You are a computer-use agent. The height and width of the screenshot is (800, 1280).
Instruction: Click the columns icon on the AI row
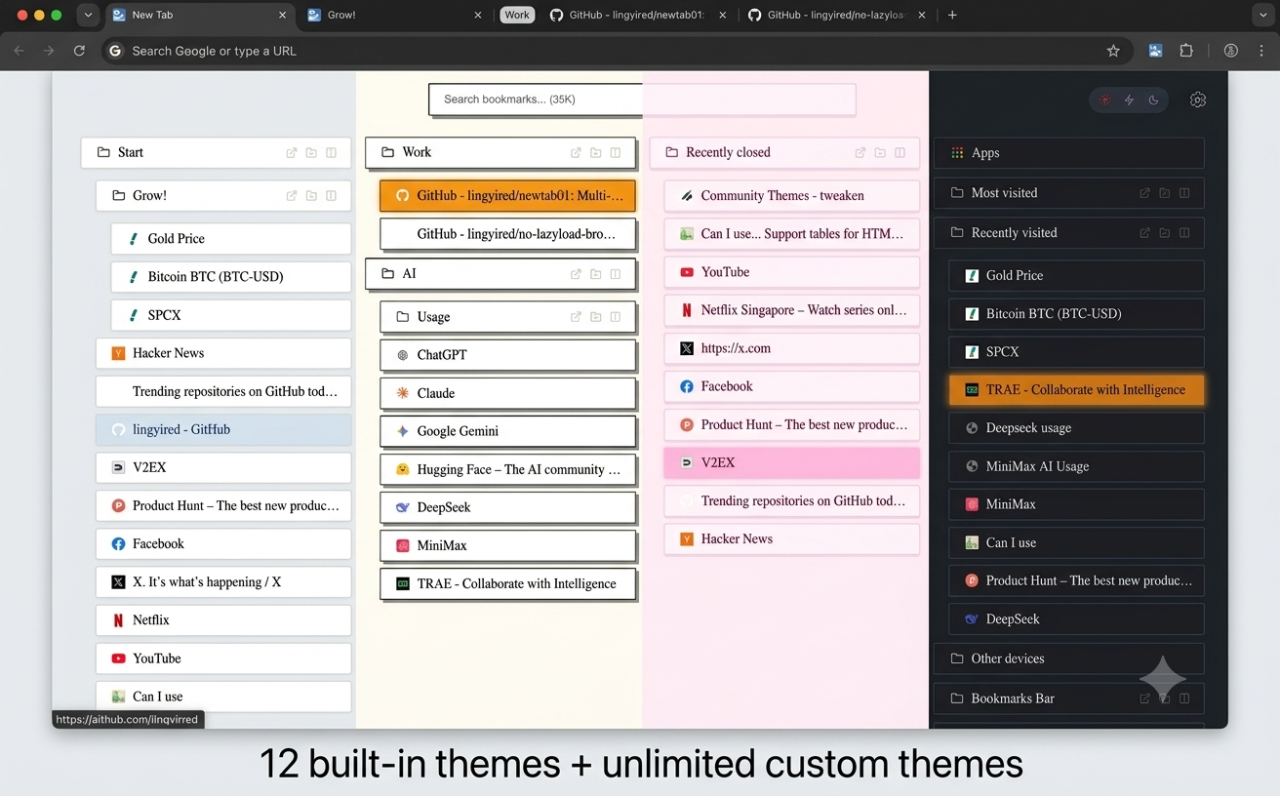(615, 274)
